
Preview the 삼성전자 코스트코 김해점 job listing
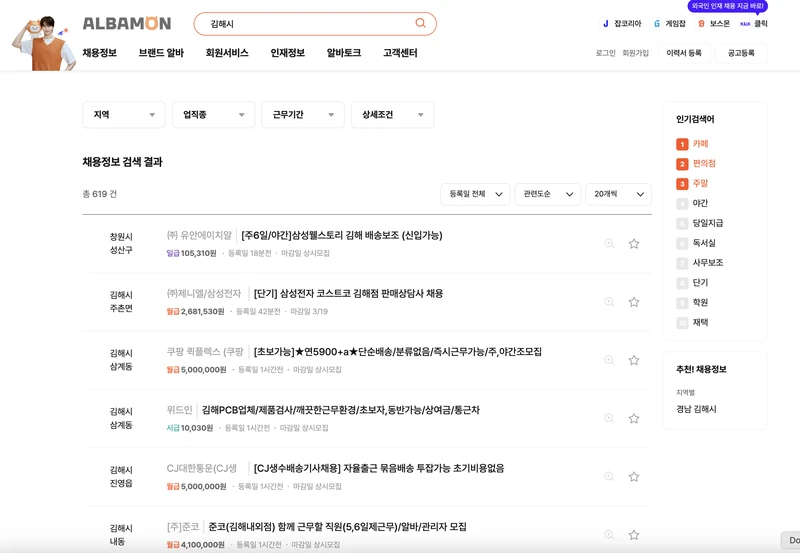click(609, 302)
